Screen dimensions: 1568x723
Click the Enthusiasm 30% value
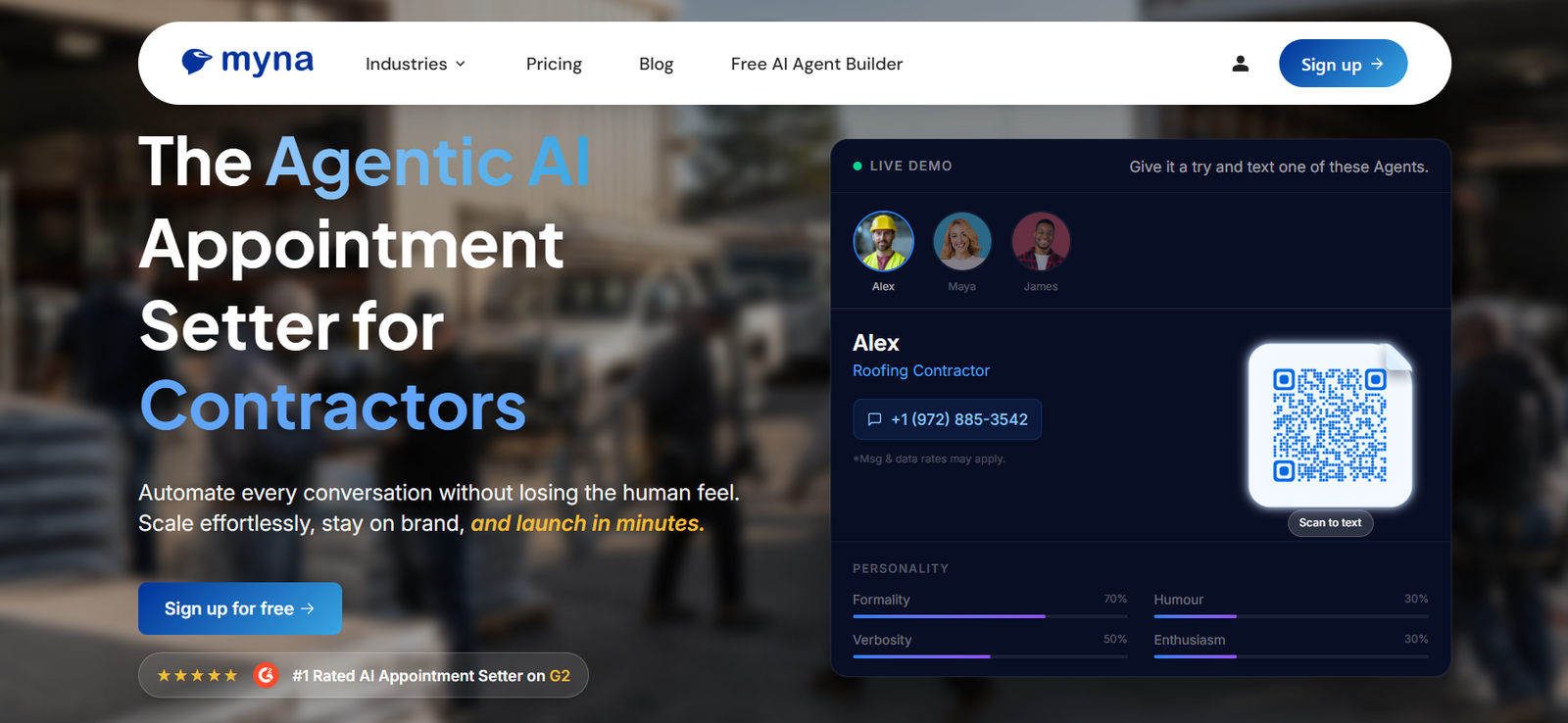tap(1416, 639)
